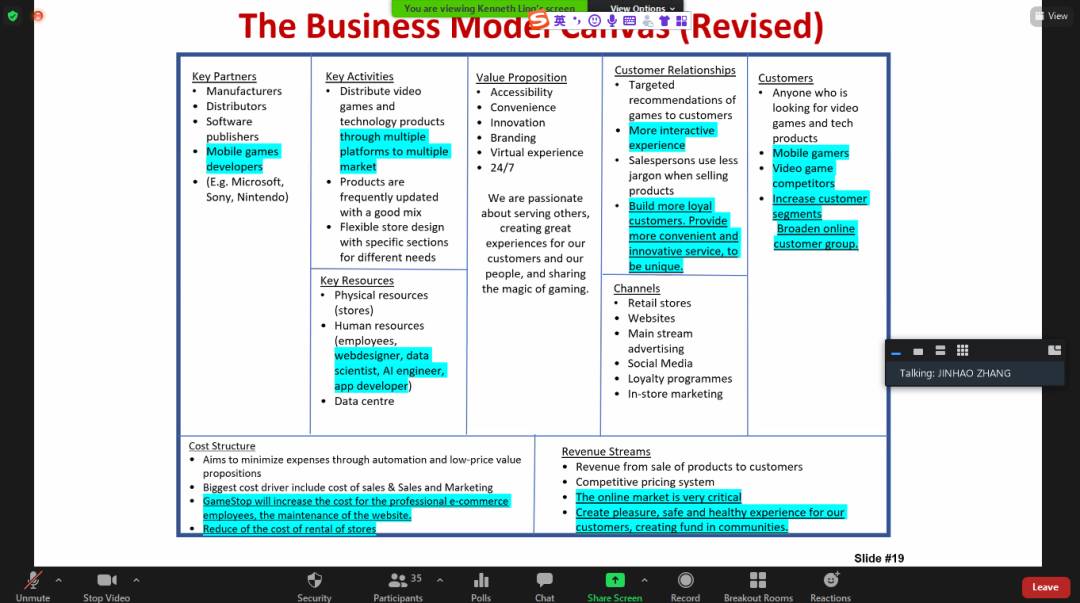Image resolution: width=1080 pixels, height=603 pixels.
Task: Click green encryption shield icon
Action: [13, 16]
